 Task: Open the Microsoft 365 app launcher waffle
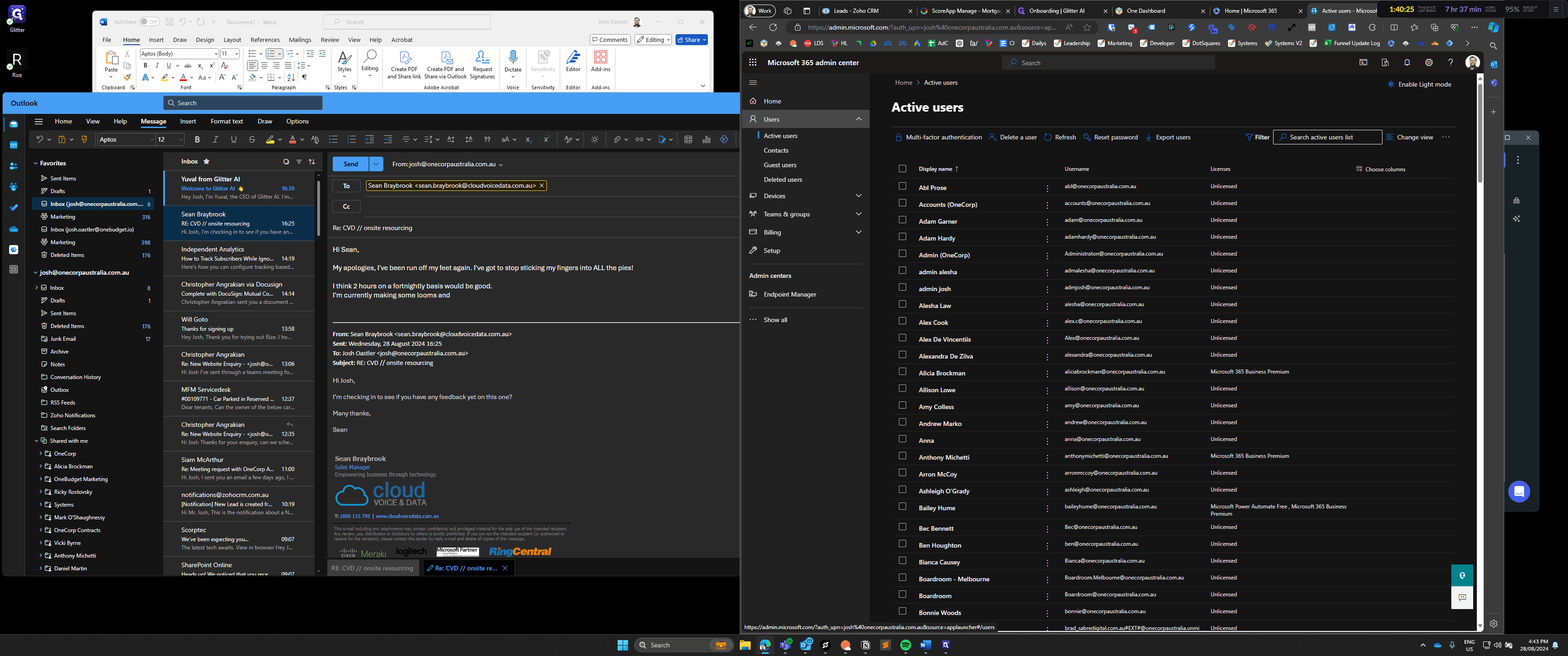[x=753, y=62]
